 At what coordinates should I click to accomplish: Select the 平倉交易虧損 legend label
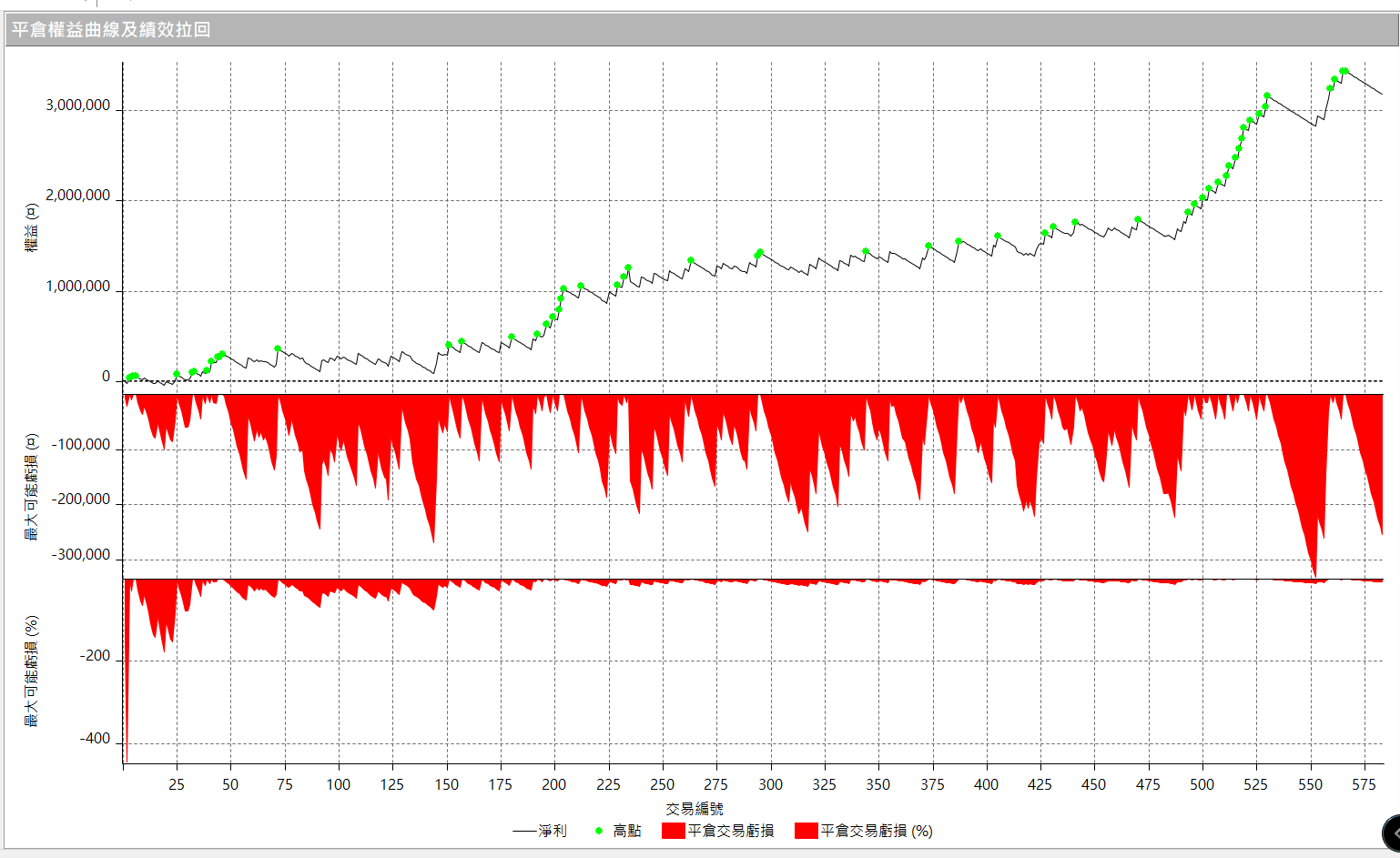[731, 831]
